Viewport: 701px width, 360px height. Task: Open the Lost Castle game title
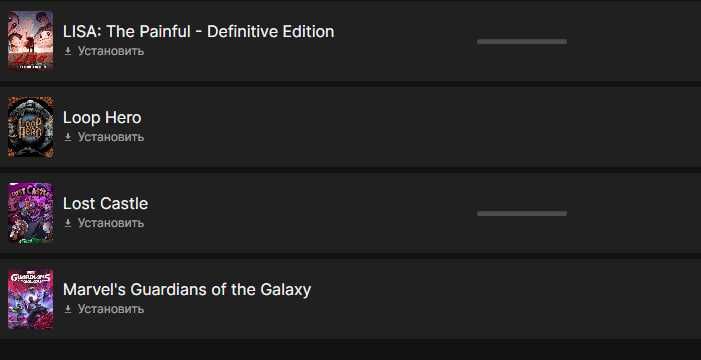pos(106,203)
